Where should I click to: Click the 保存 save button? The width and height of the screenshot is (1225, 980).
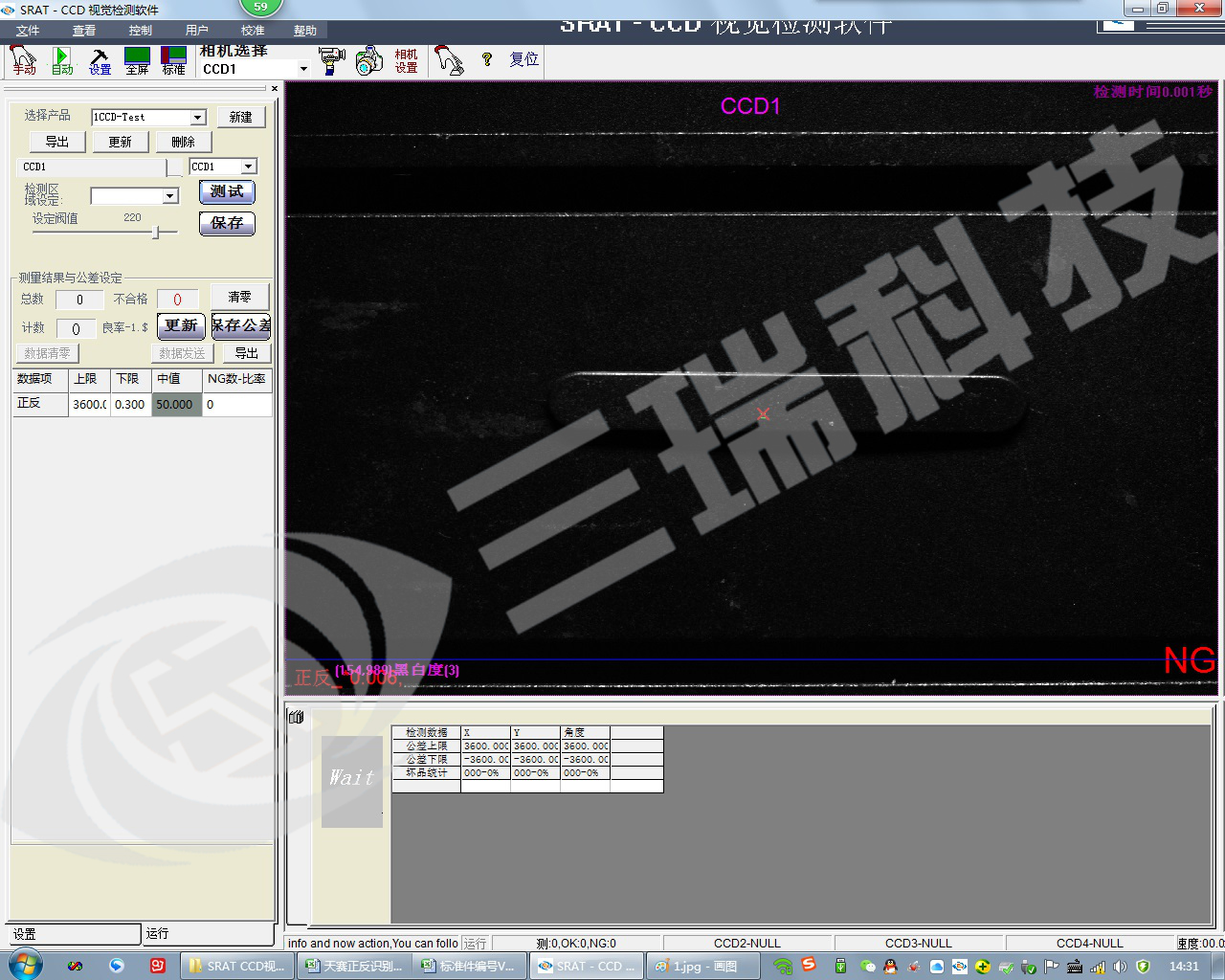(x=227, y=223)
